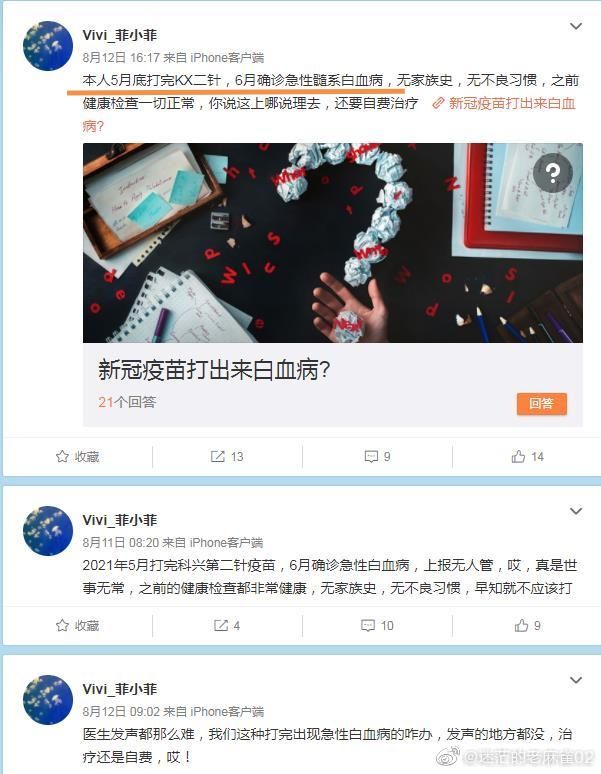This screenshot has height=774, width=601.
Task: Click the 收藏 star on the second post
Action: pyautogui.click(x=62, y=625)
